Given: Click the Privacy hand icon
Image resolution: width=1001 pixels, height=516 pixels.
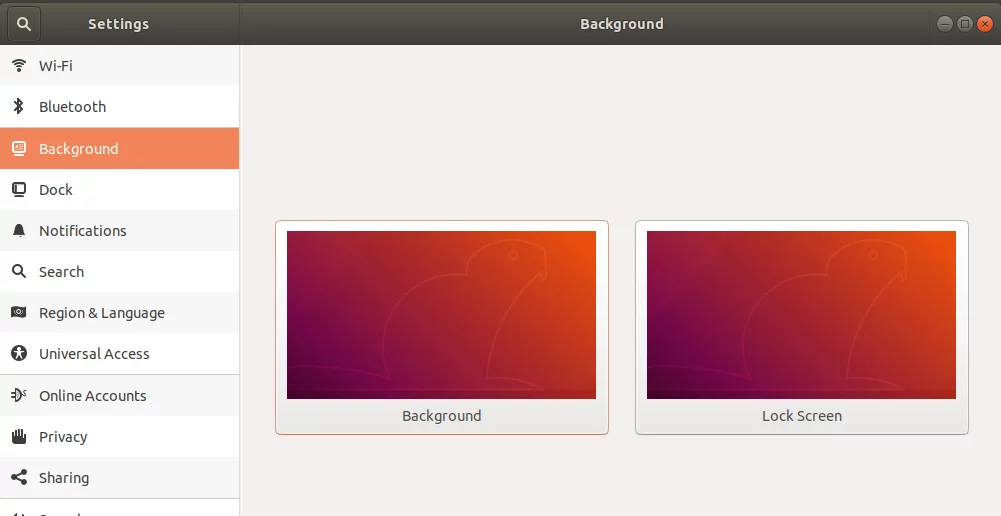Looking at the screenshot, I should [19, 436].
